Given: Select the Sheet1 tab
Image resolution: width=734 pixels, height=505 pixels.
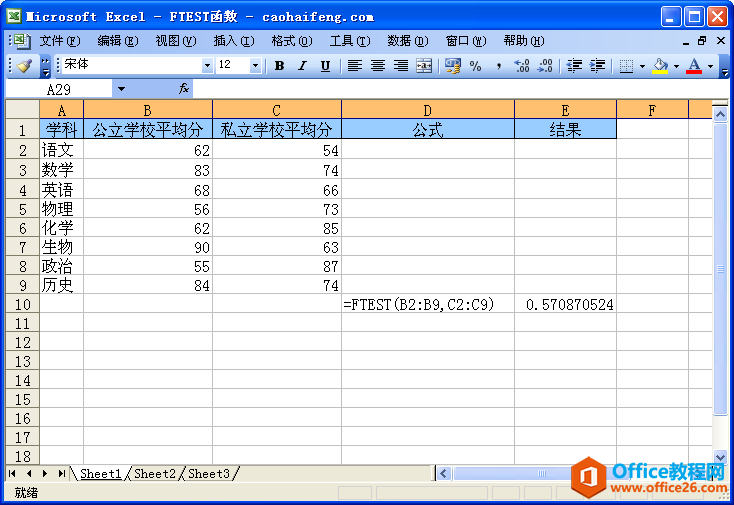Looking at the screenshot, I should tap(100, 474).
